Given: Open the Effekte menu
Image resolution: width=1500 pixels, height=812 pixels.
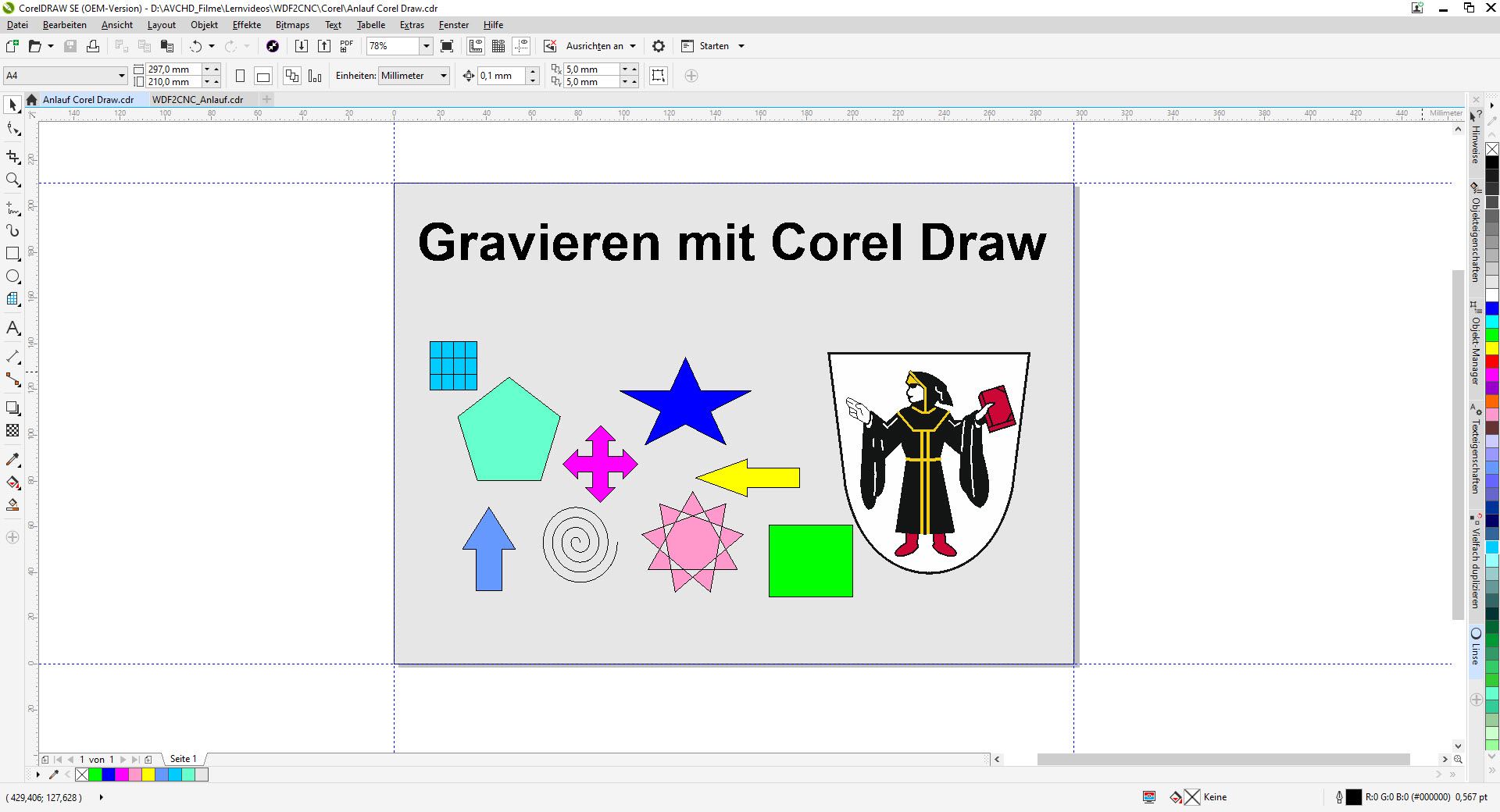Looking at the screenshot, I should pos(247,25).
